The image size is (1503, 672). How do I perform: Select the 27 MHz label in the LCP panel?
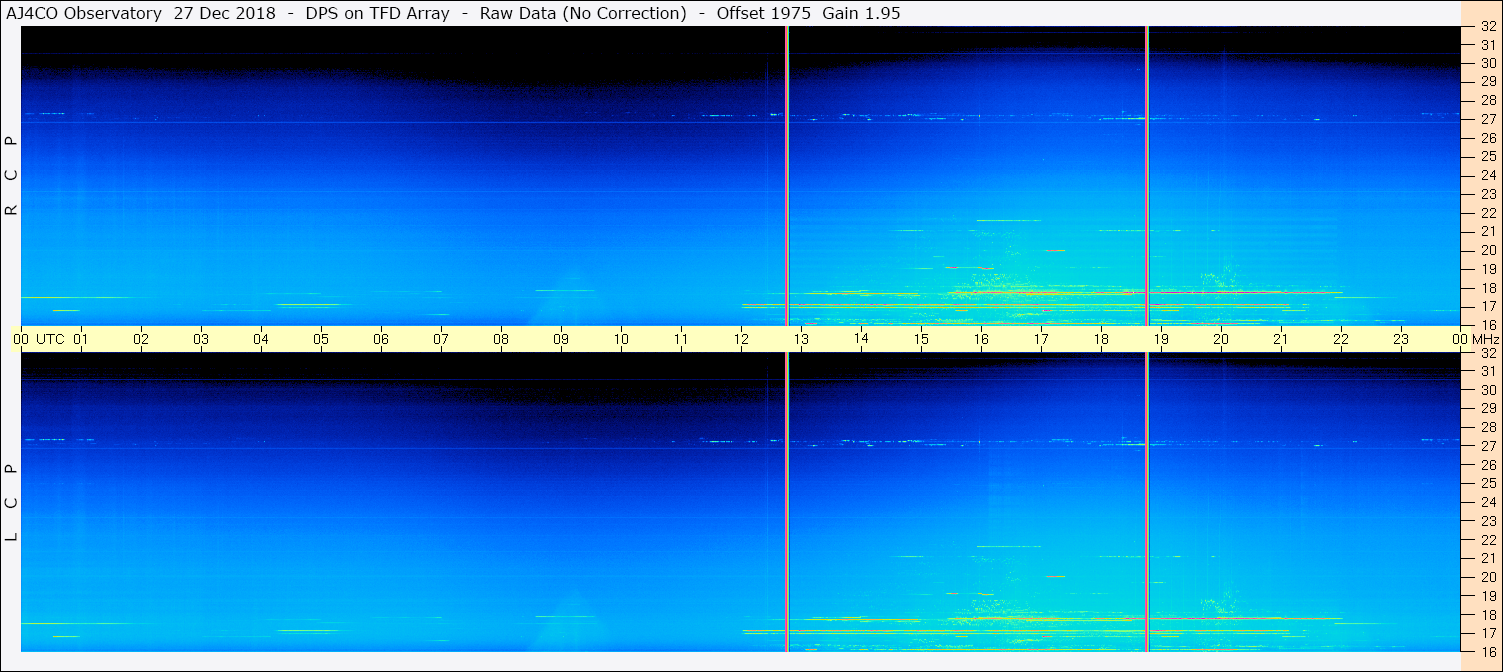tap(1487, 446)
